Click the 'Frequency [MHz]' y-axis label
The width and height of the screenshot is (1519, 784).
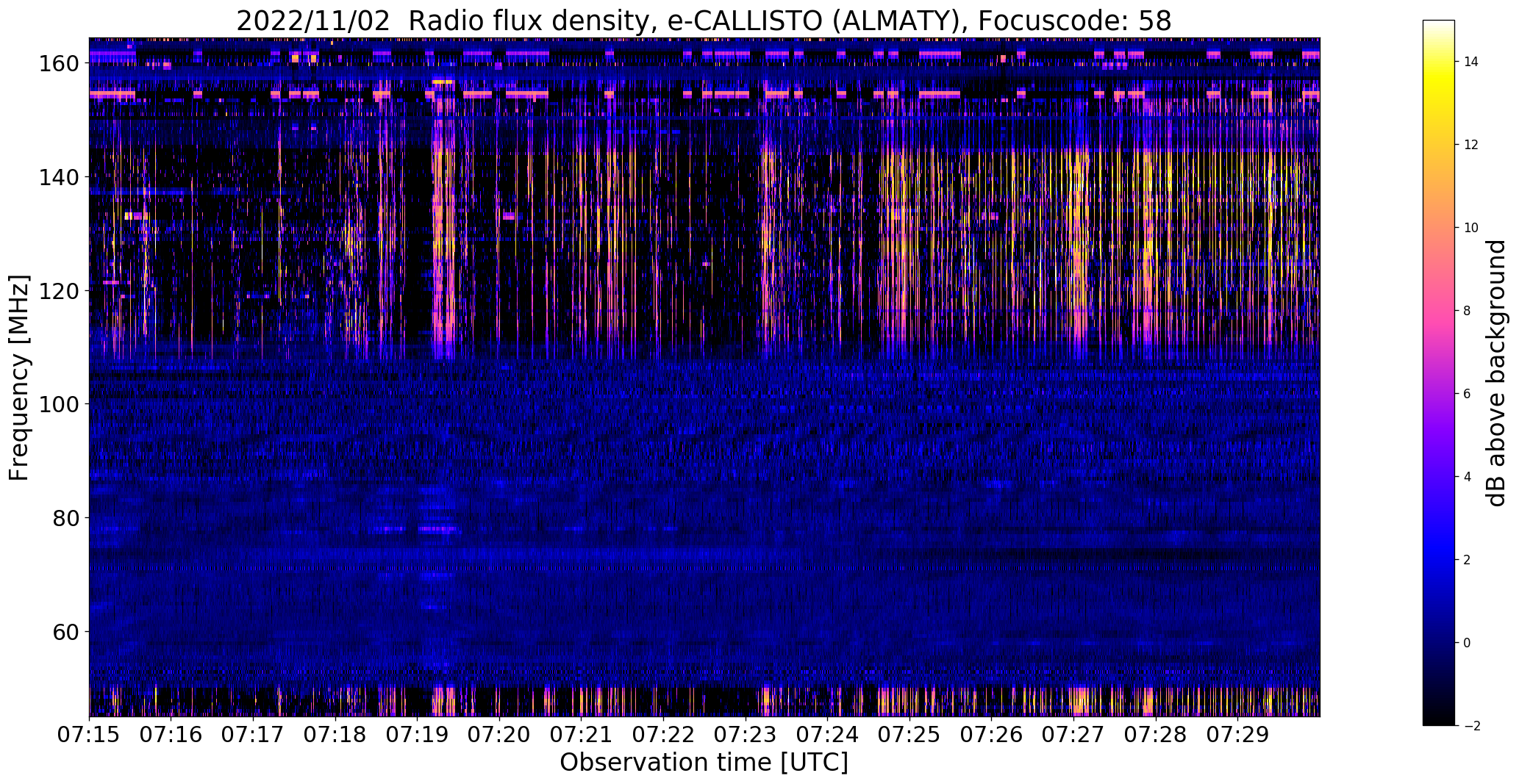tap(19, 378)
